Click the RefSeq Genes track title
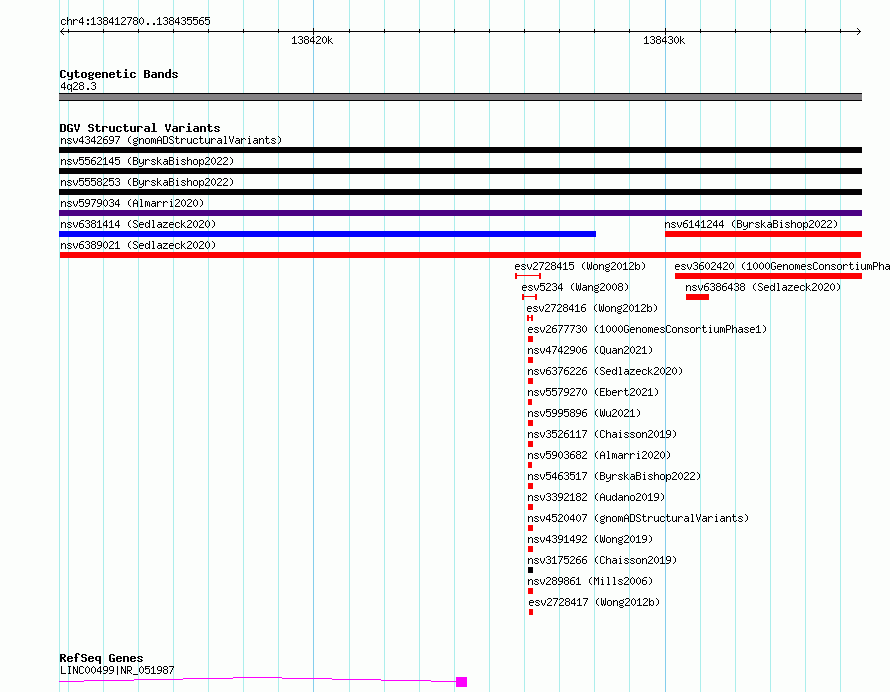 tap(101, 658)
